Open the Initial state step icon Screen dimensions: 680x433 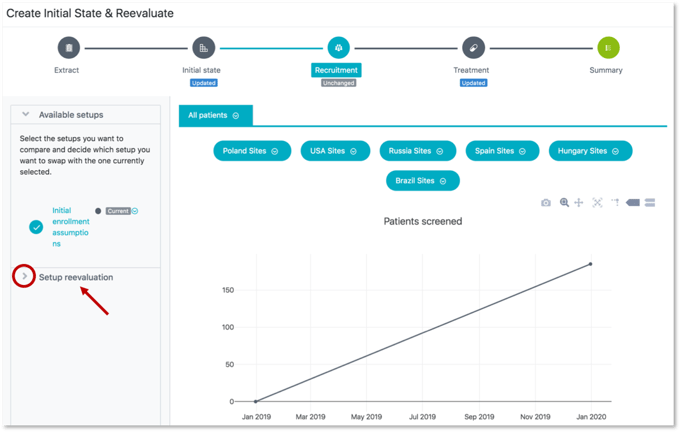pyautogui.click(x=203, y=48)
